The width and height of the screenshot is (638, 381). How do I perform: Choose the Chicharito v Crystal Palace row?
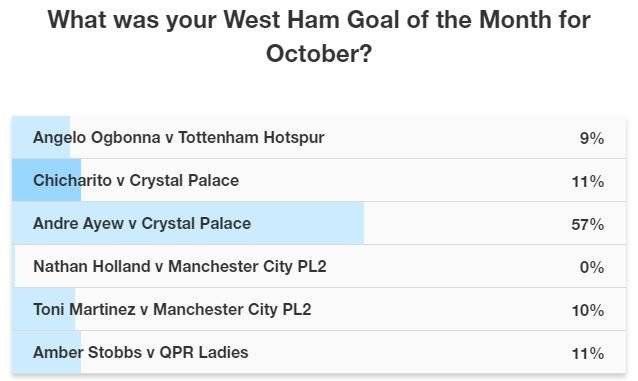click(319, 180)
